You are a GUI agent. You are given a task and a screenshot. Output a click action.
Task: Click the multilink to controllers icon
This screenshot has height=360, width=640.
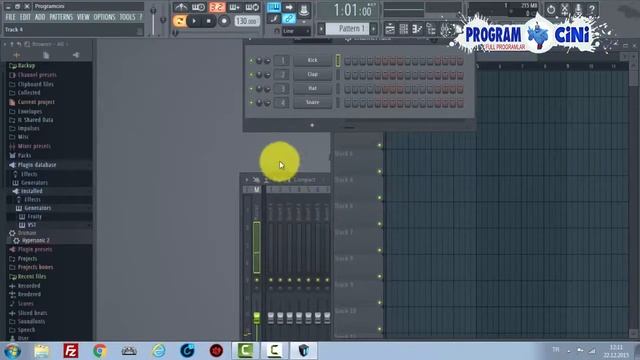coord(304,10)
